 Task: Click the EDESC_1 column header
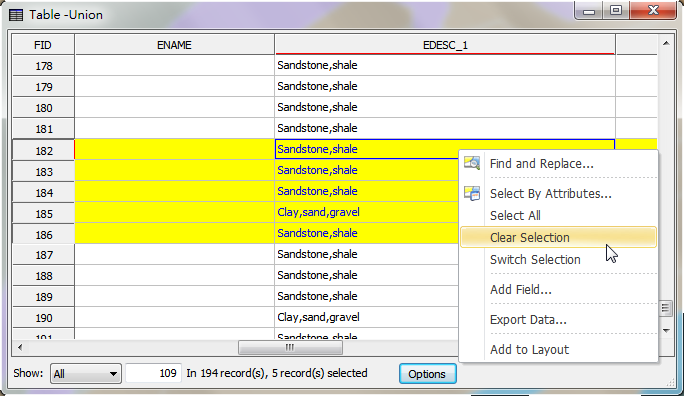(x=445, y=45)
